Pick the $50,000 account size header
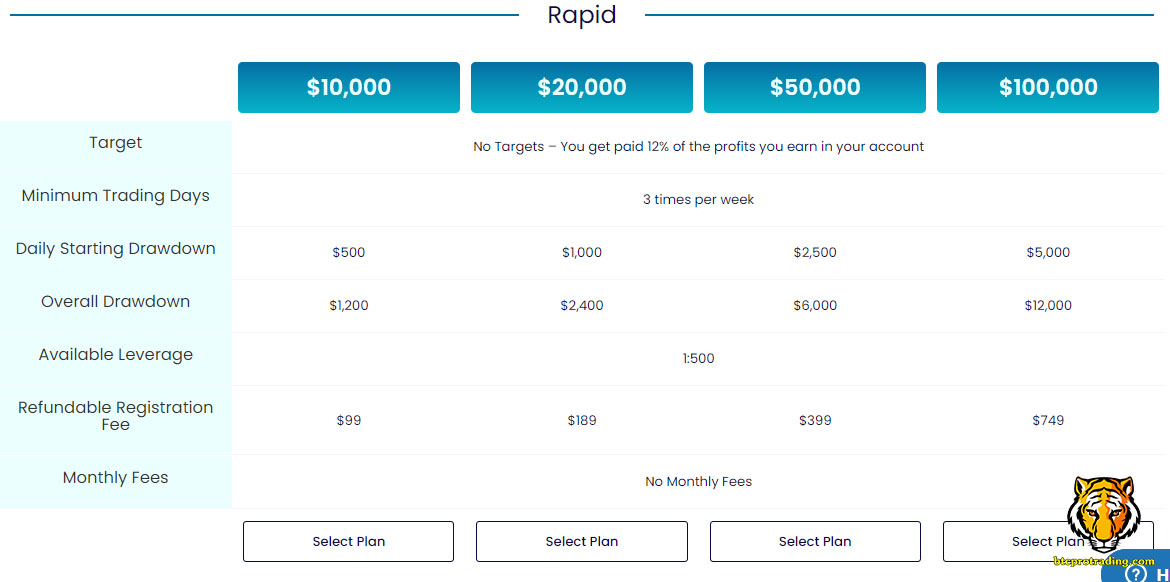The height and width of the screenshot is (582, 1170). tap(815, 87)
